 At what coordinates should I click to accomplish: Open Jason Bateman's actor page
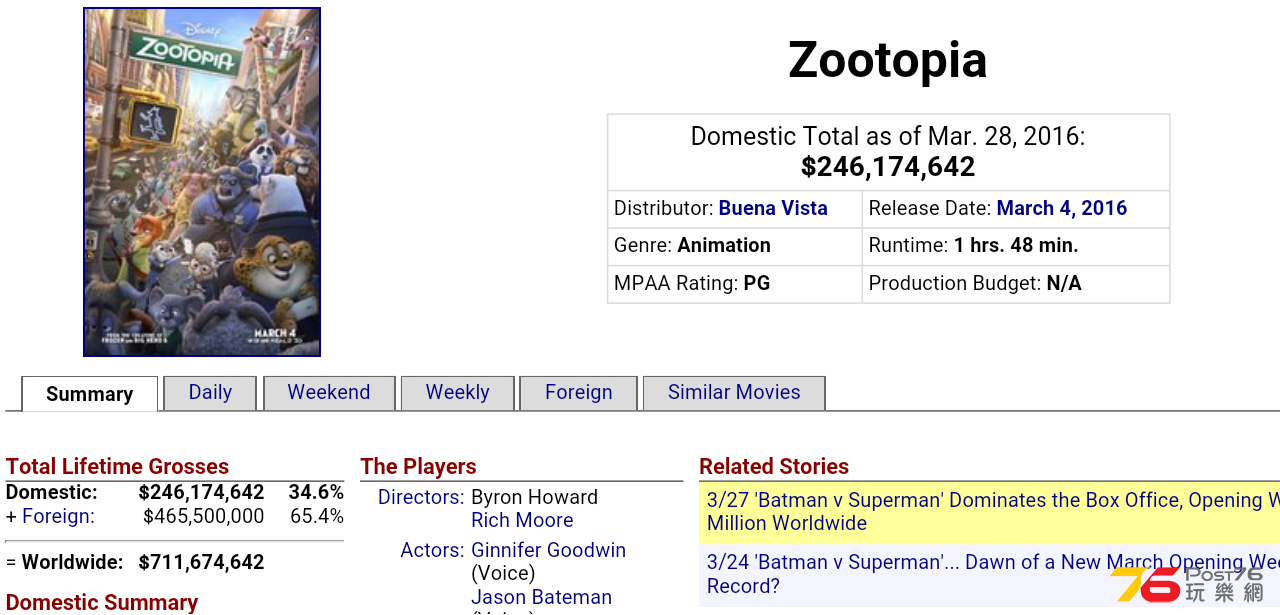[541, 597]
